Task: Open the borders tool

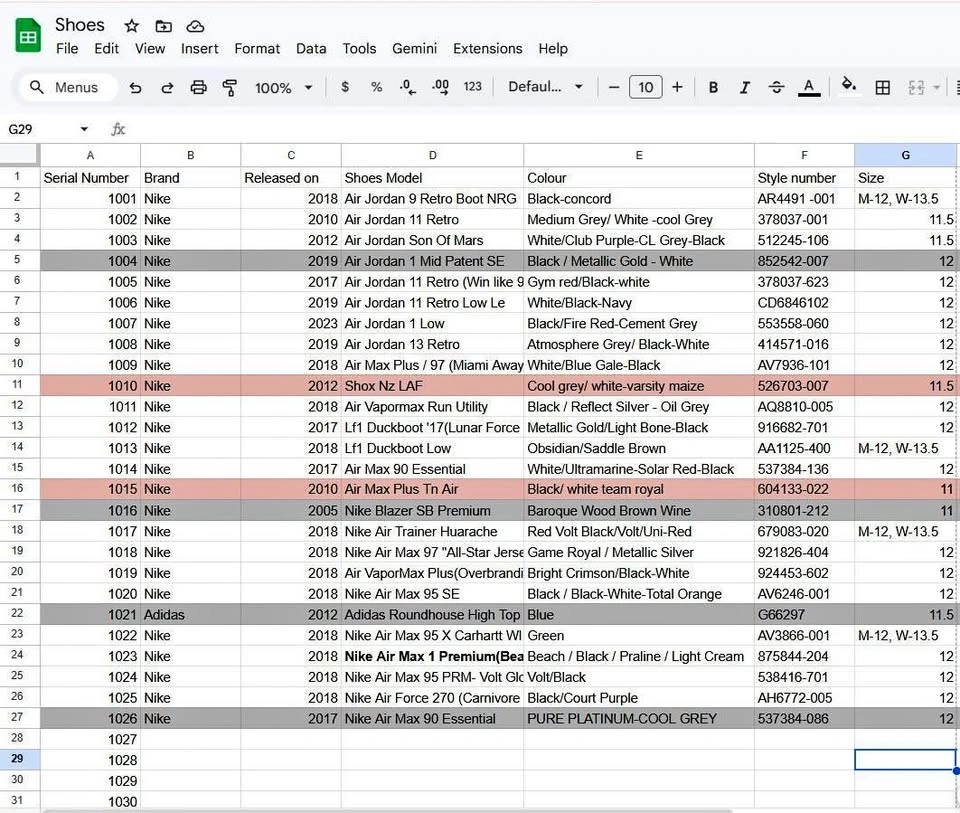Action: (x=882, y=88)
